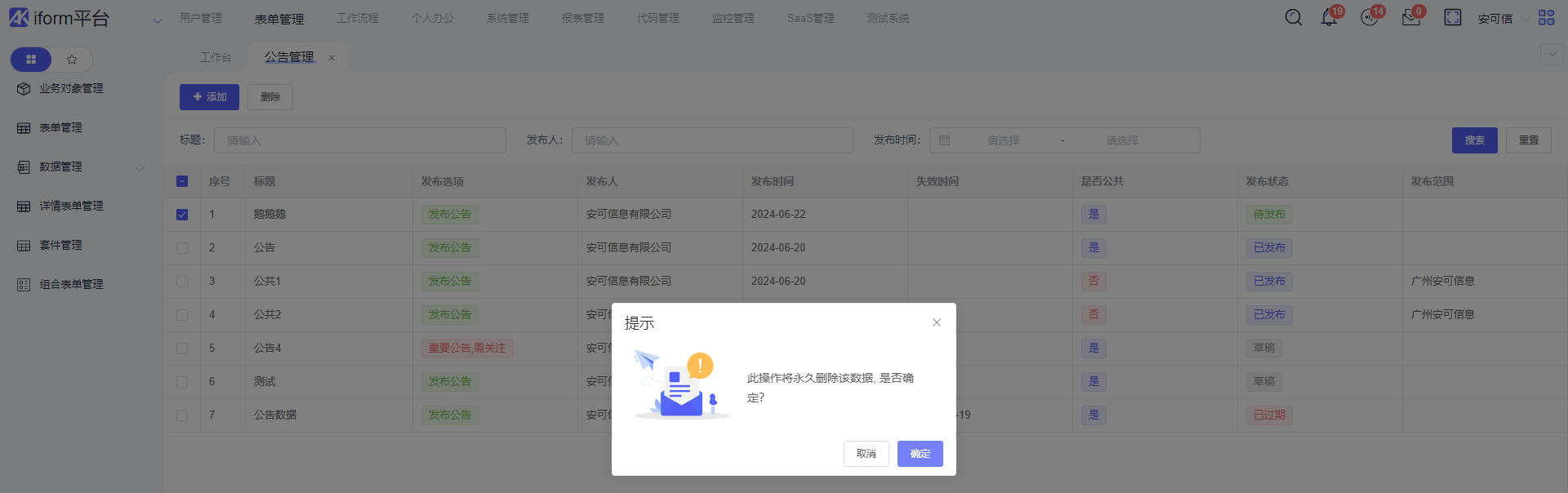The image size is (1568, 493).
Task: Click the 标题 search input field
Action: pyautogui.click(x=359, y=140)
